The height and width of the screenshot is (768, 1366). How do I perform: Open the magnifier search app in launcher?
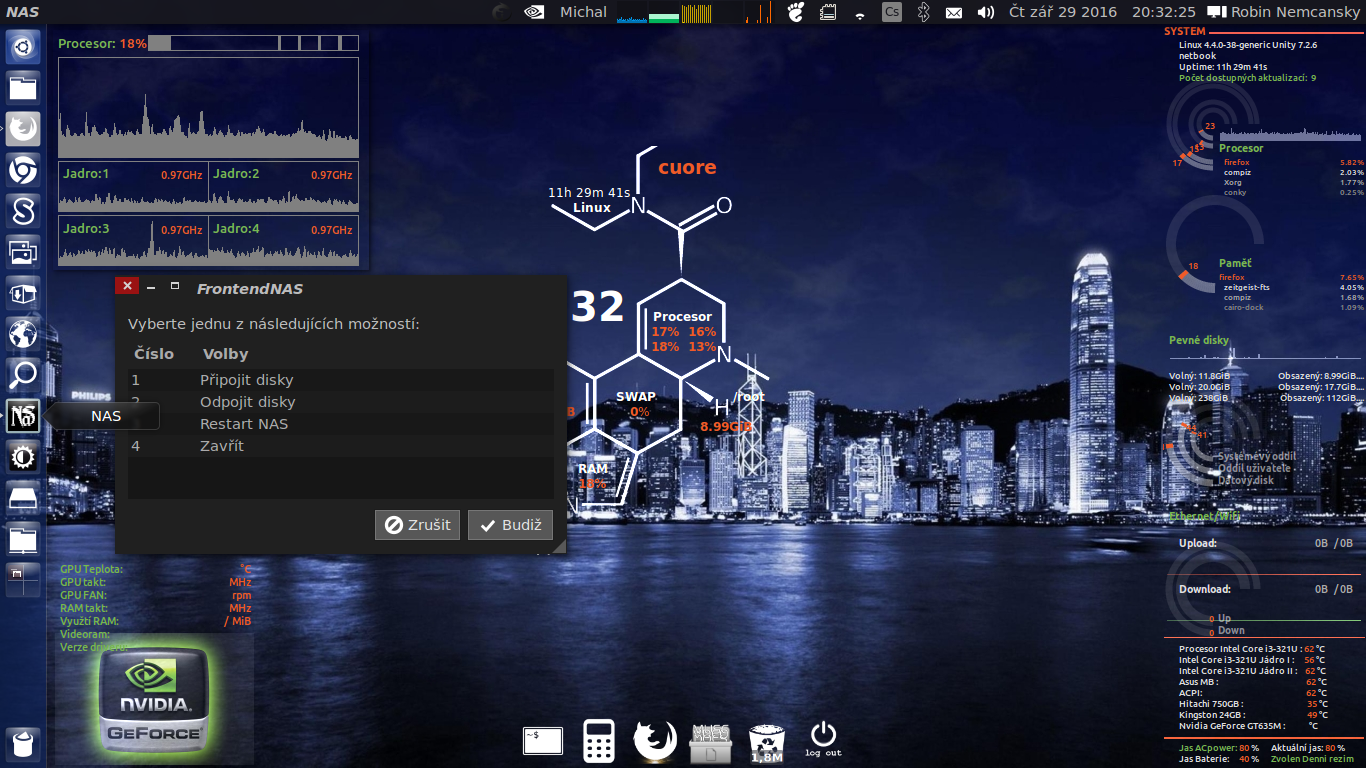click(x=23, y=375)
